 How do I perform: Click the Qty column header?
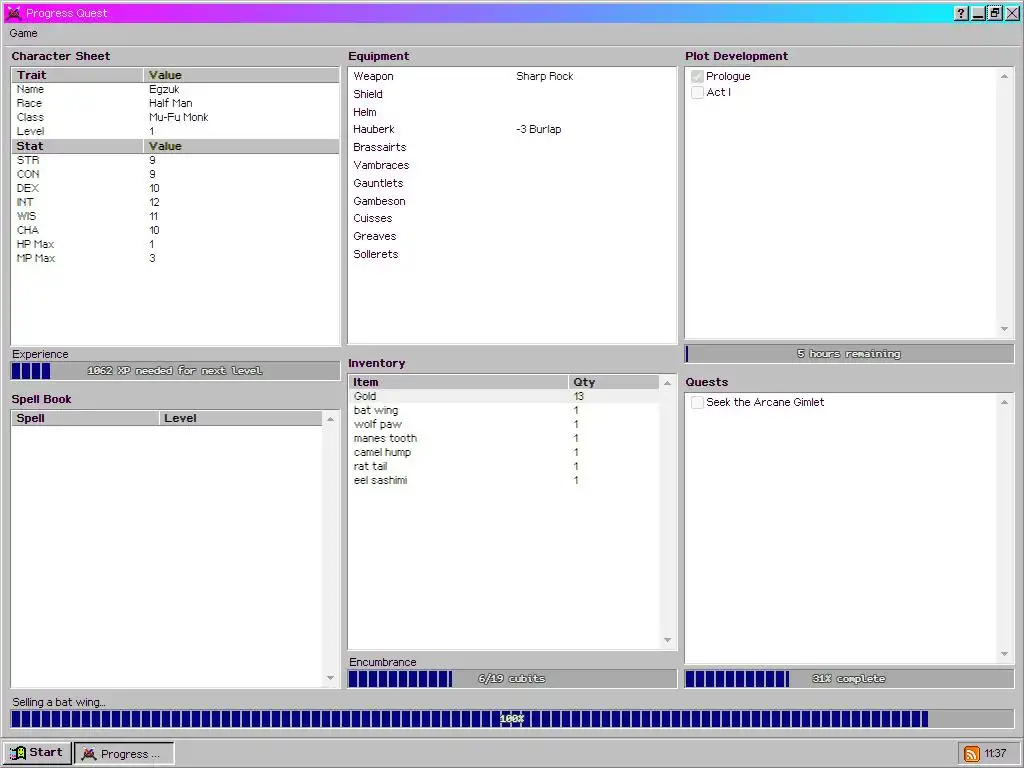click(x=614, y=383)
